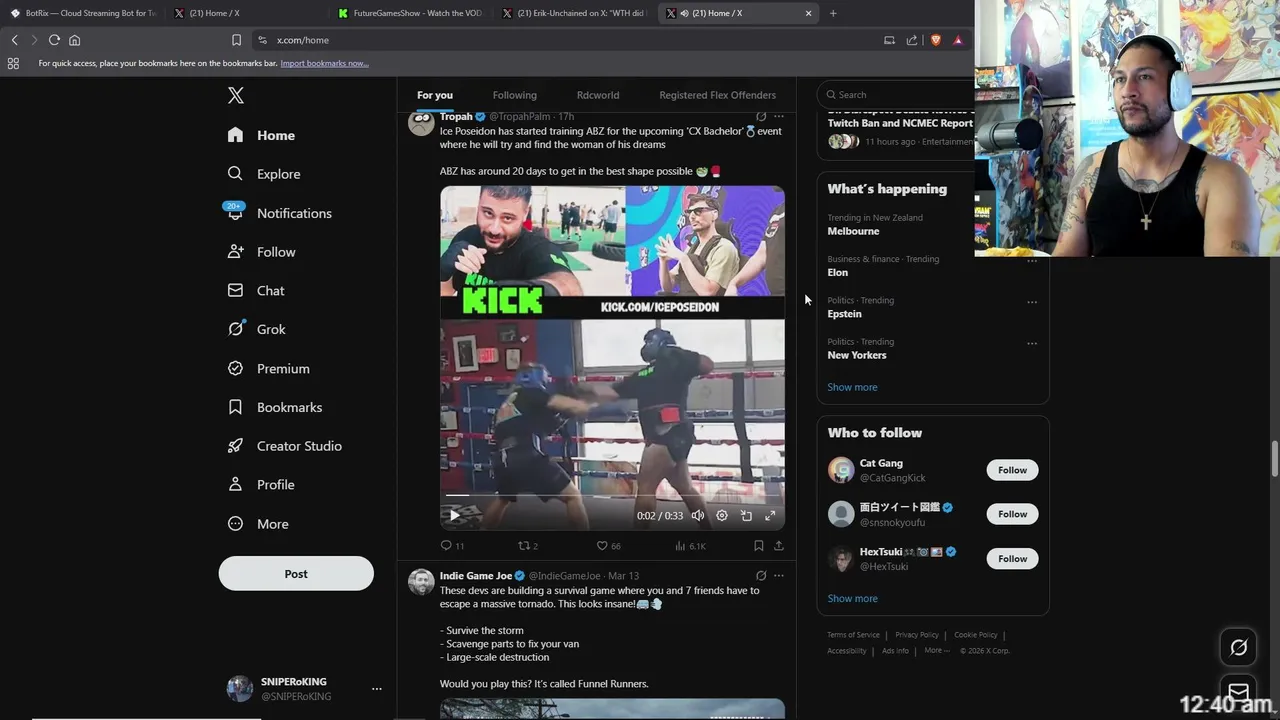Play the Ice Poseidon video
The height and width of the screenshot is (720, 1280).
point(454,516)
